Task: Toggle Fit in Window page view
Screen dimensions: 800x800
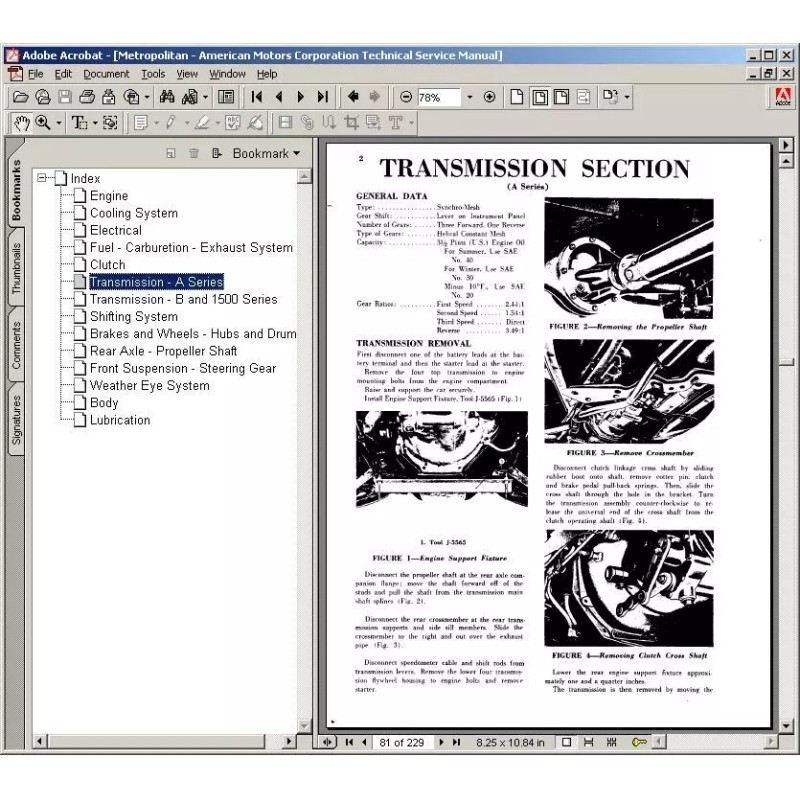Action: [x=539, y=97]
